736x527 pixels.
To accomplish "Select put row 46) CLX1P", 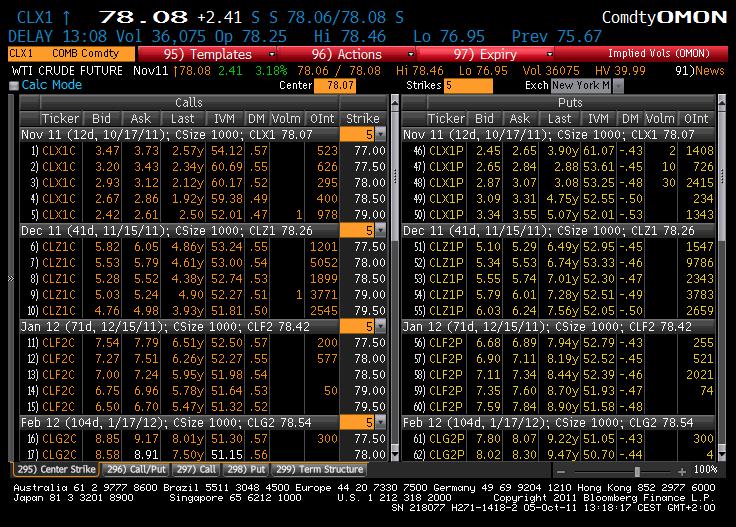I will click(x=559, y=151).
